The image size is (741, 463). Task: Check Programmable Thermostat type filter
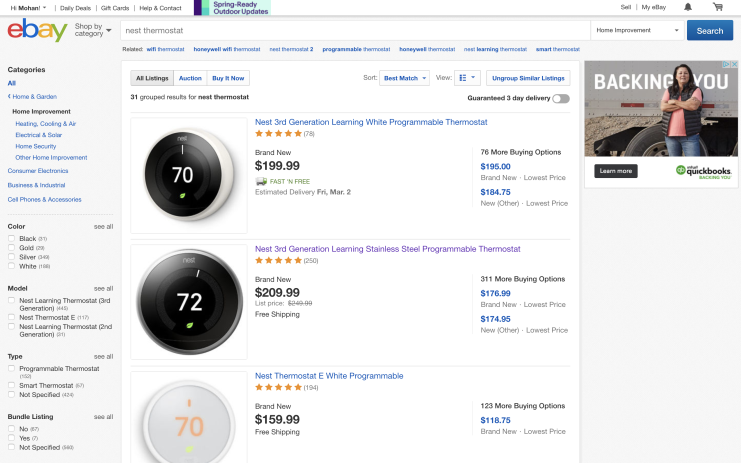coord(11,369)
